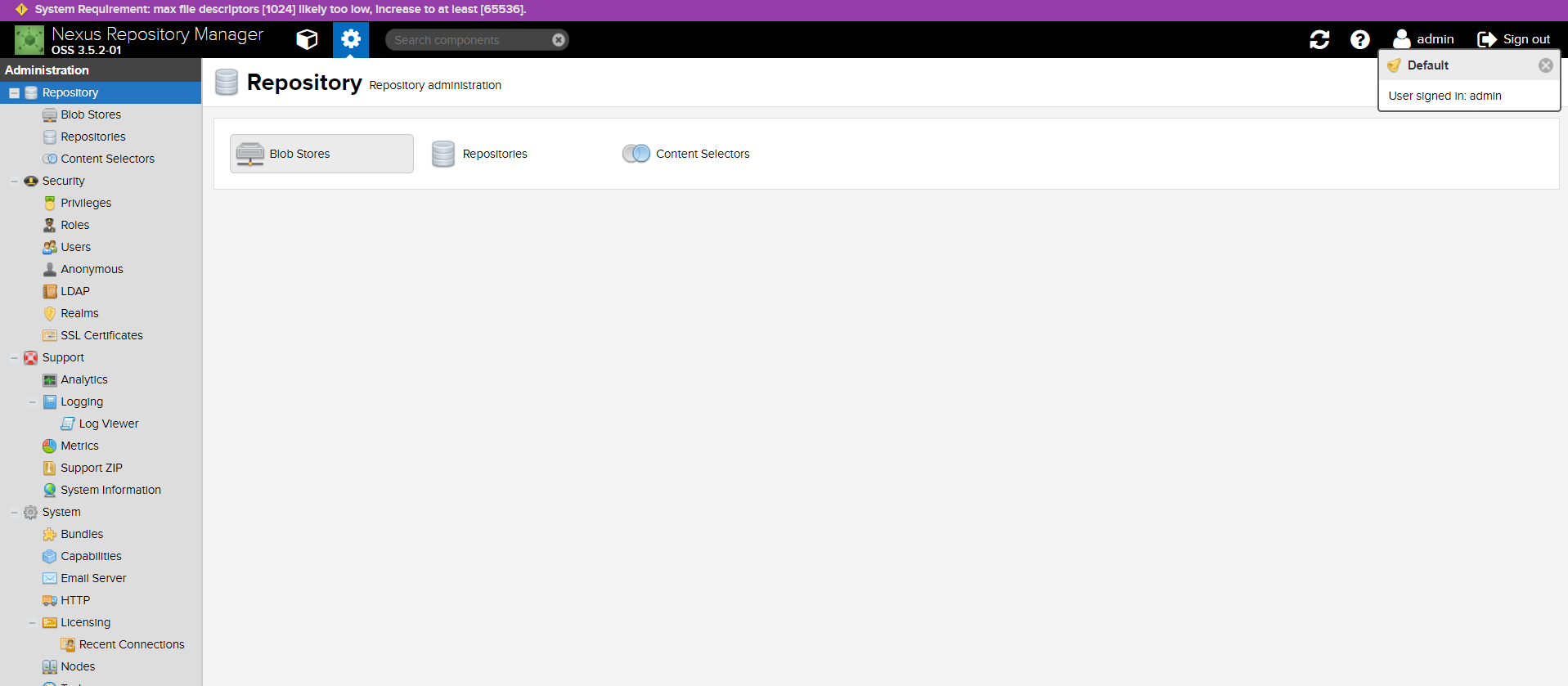Click the Administration gear icon

[351, 39]
